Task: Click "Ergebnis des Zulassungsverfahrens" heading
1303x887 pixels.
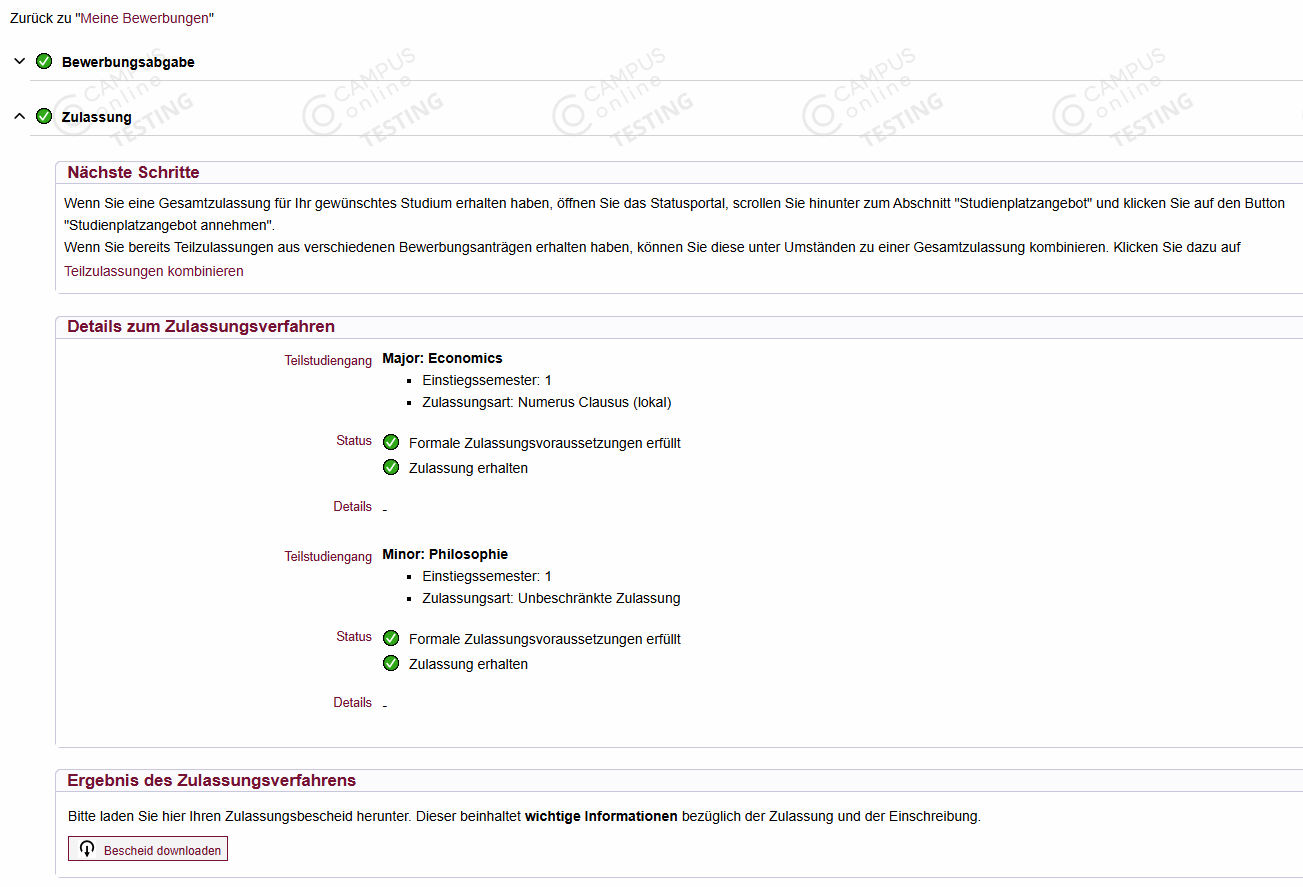Action: coord(211,780)
